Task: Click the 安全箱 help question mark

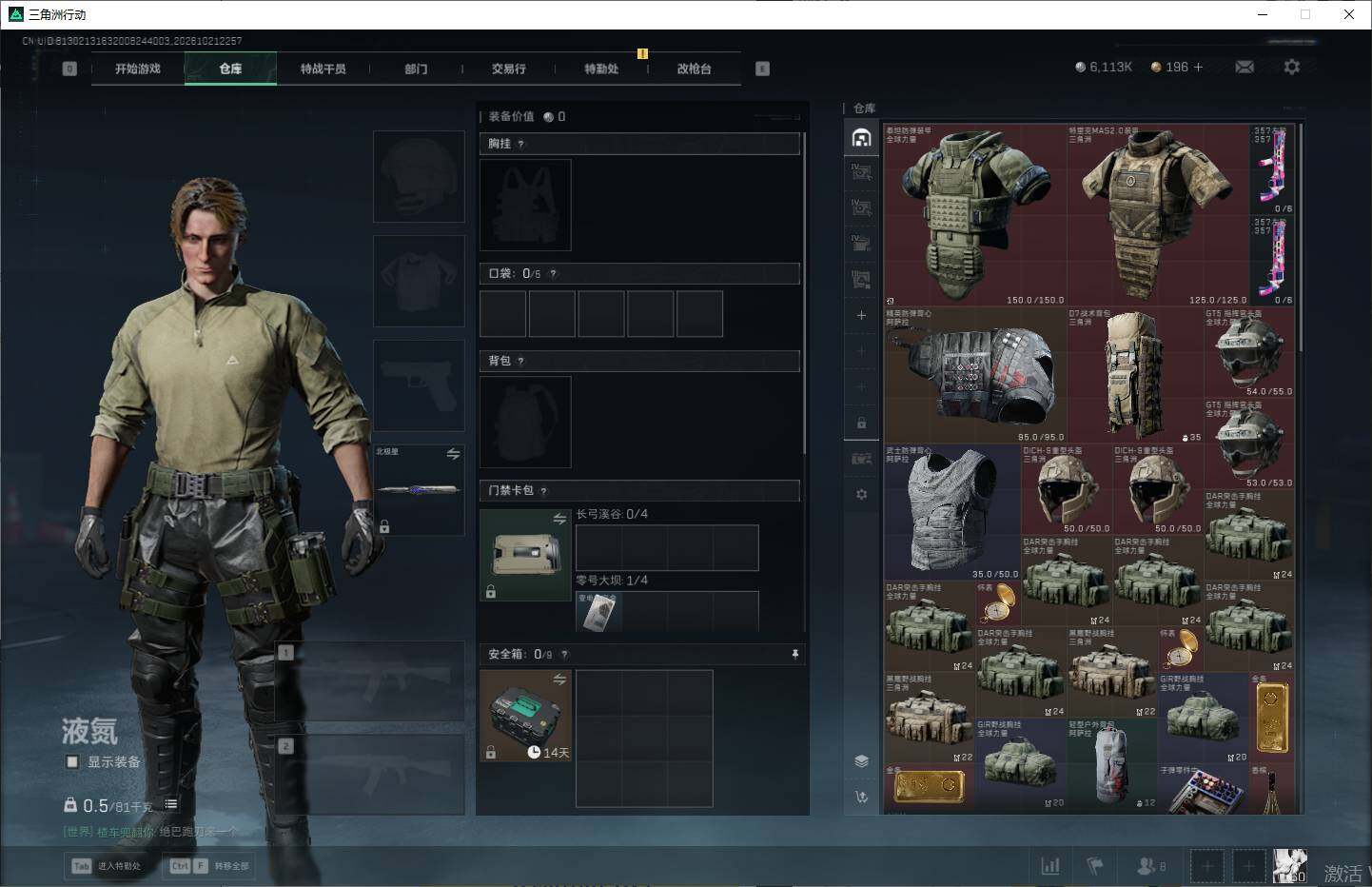Action: (x=564, y=655)
